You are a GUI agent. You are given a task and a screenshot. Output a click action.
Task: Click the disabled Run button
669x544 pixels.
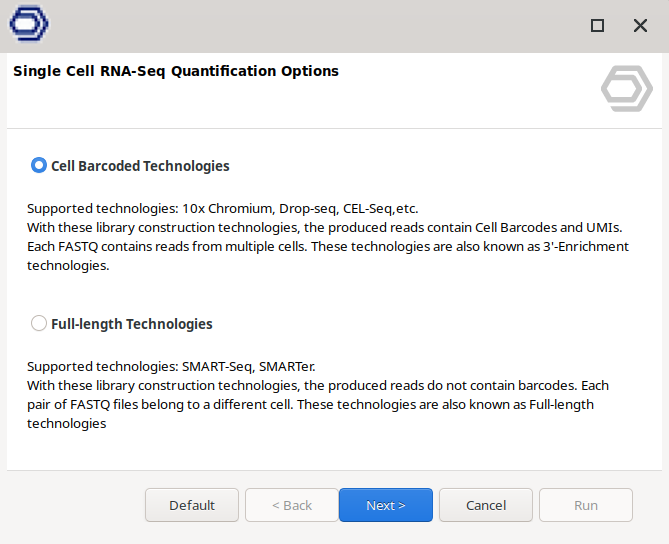tap(585, 505)
